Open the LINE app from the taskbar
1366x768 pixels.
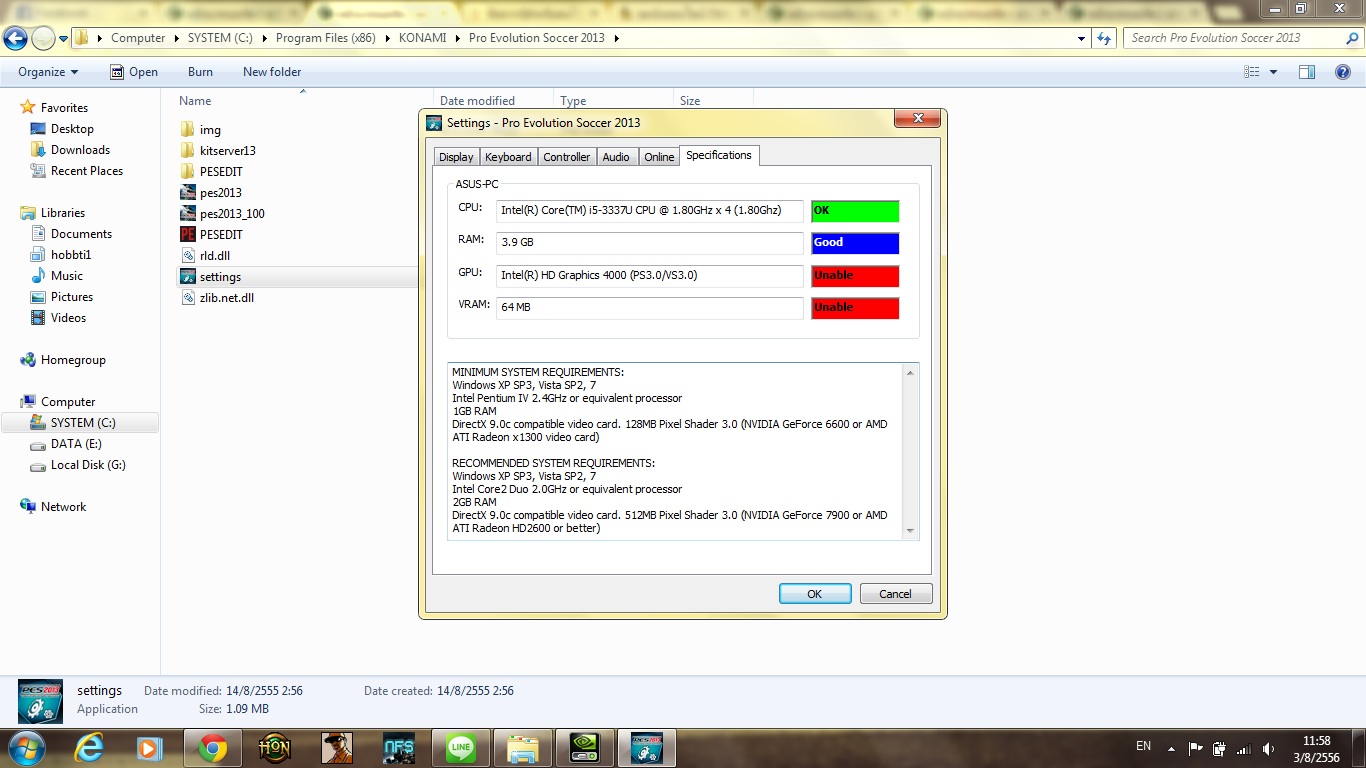click(x=461, y=747)
